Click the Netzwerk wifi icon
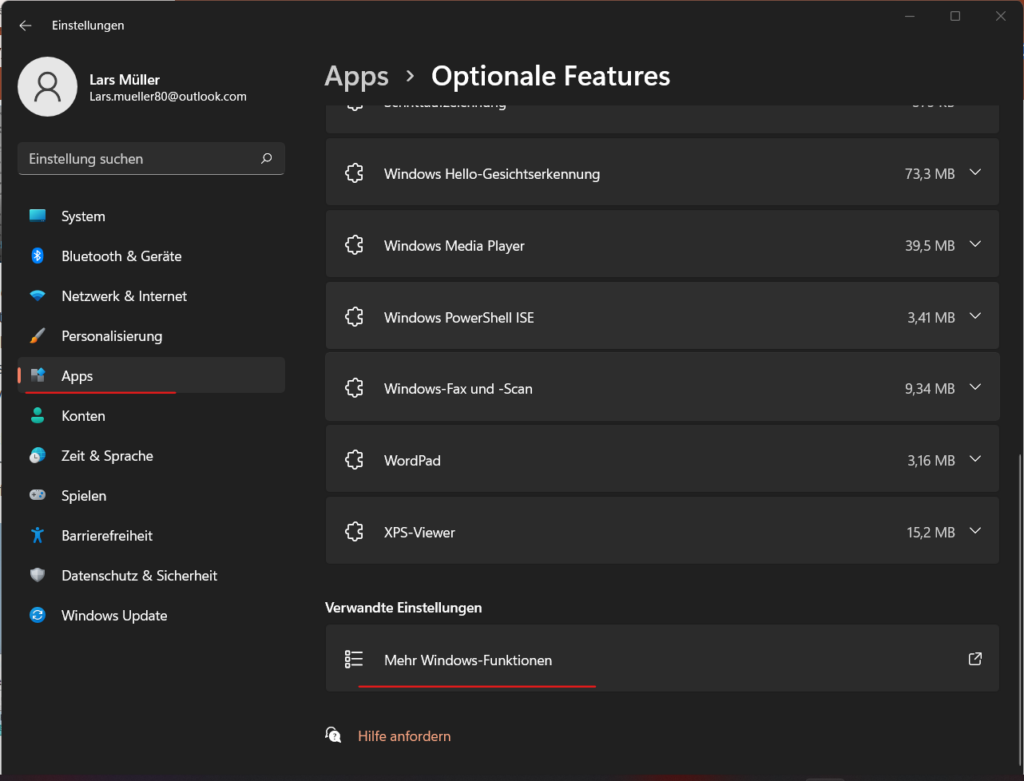1024x781 pixels. point(37,296)
